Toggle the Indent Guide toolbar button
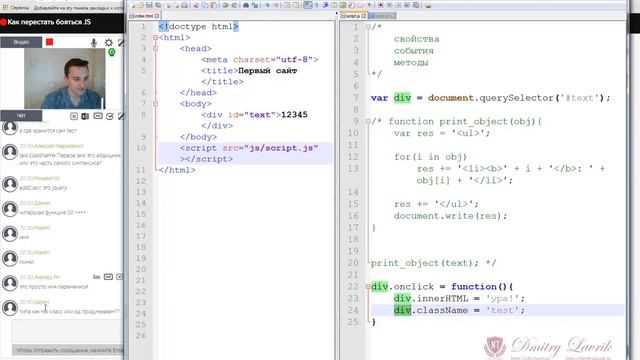Image resolution: width=640 pixels, height=360 pixels. click(325, 5)
